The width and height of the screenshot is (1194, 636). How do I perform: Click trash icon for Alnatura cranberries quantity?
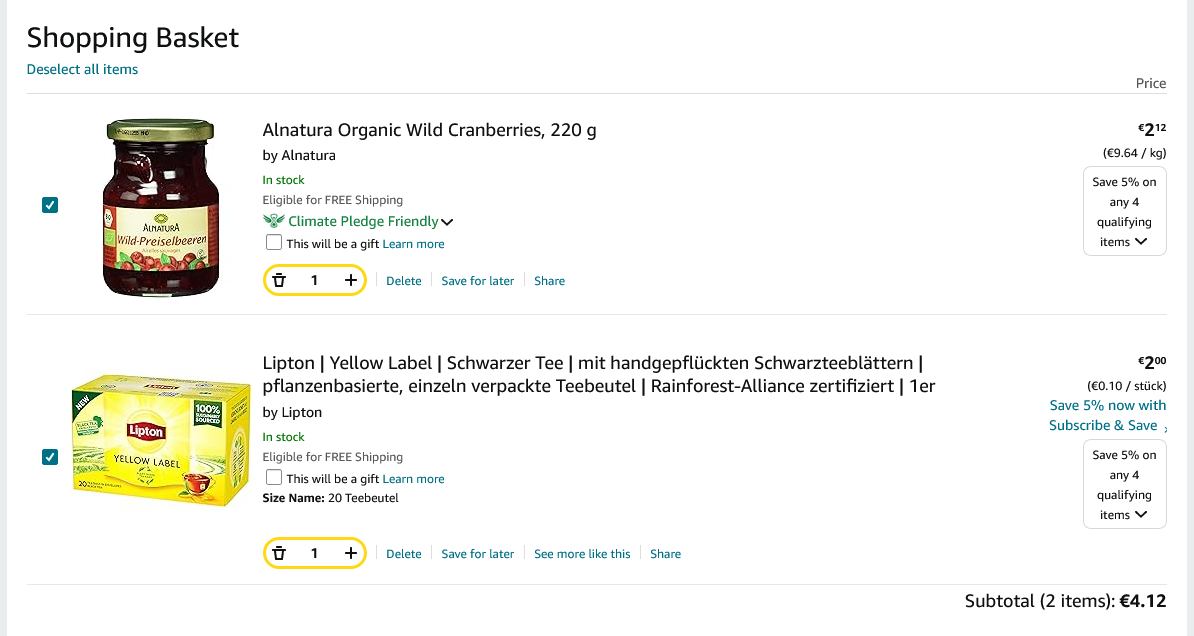279,281
